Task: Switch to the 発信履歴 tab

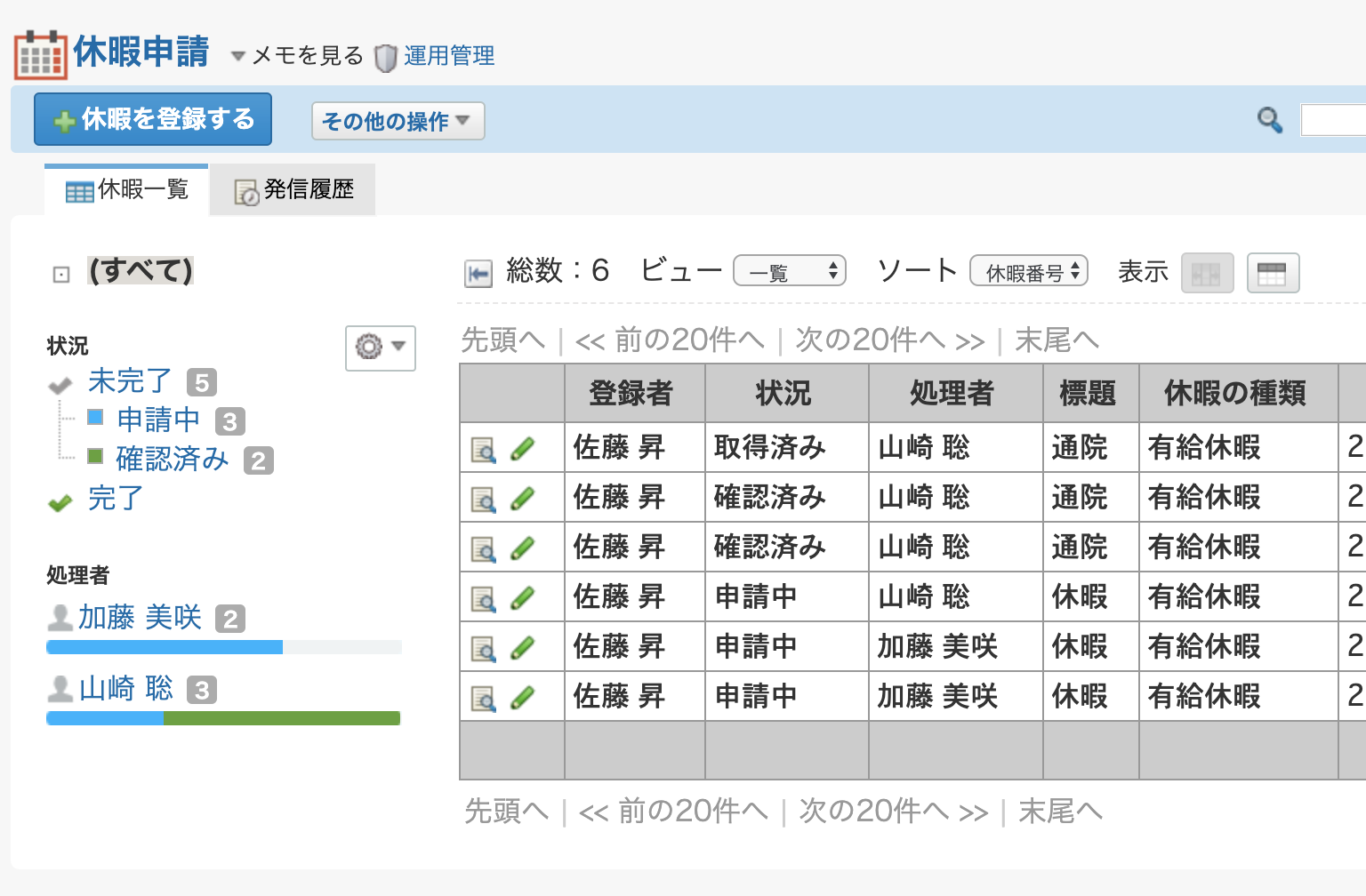Action: [x=293, y=190]
